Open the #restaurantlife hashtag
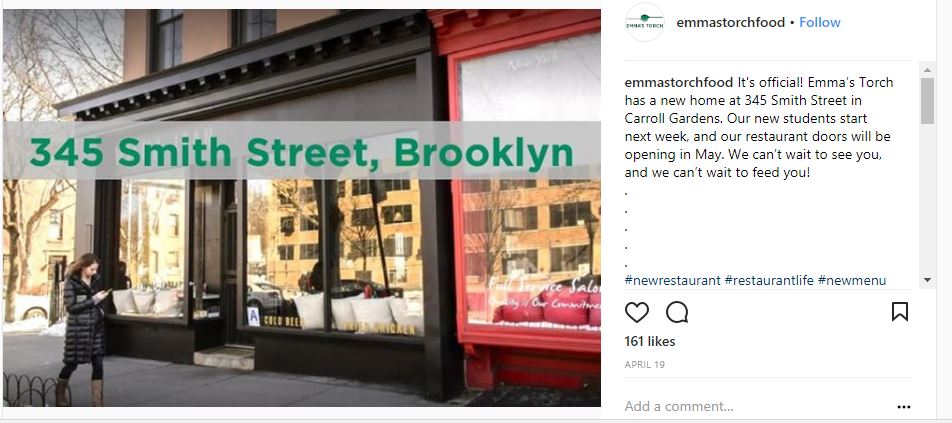The height and width of the screenshot is (423, 952). click(x=769, y=280)
